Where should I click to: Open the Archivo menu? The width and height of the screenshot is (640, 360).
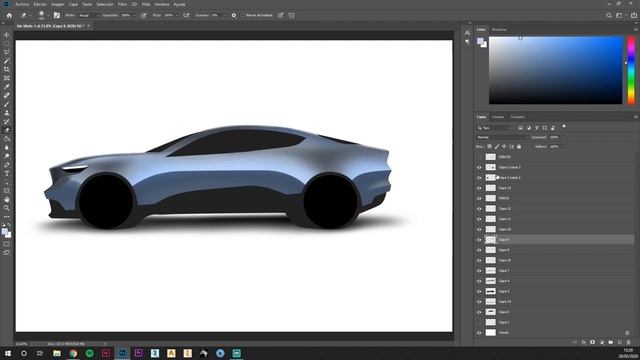tap(22, 4)
